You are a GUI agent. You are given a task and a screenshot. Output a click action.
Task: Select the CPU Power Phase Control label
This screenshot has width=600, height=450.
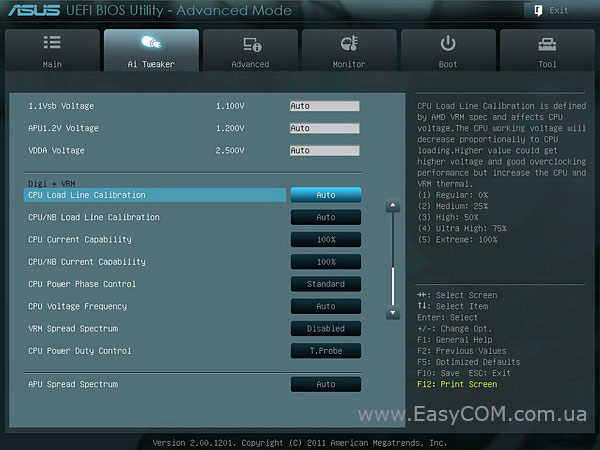click(82, 284)
